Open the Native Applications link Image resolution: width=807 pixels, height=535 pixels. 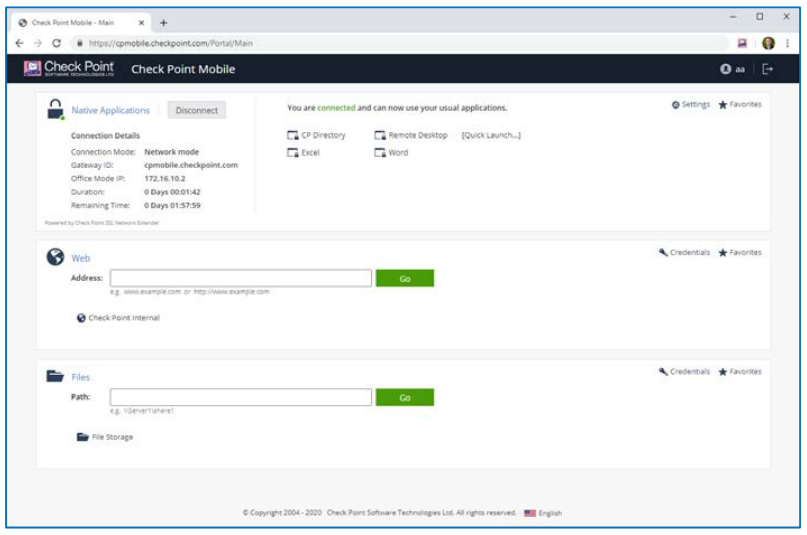110,110
